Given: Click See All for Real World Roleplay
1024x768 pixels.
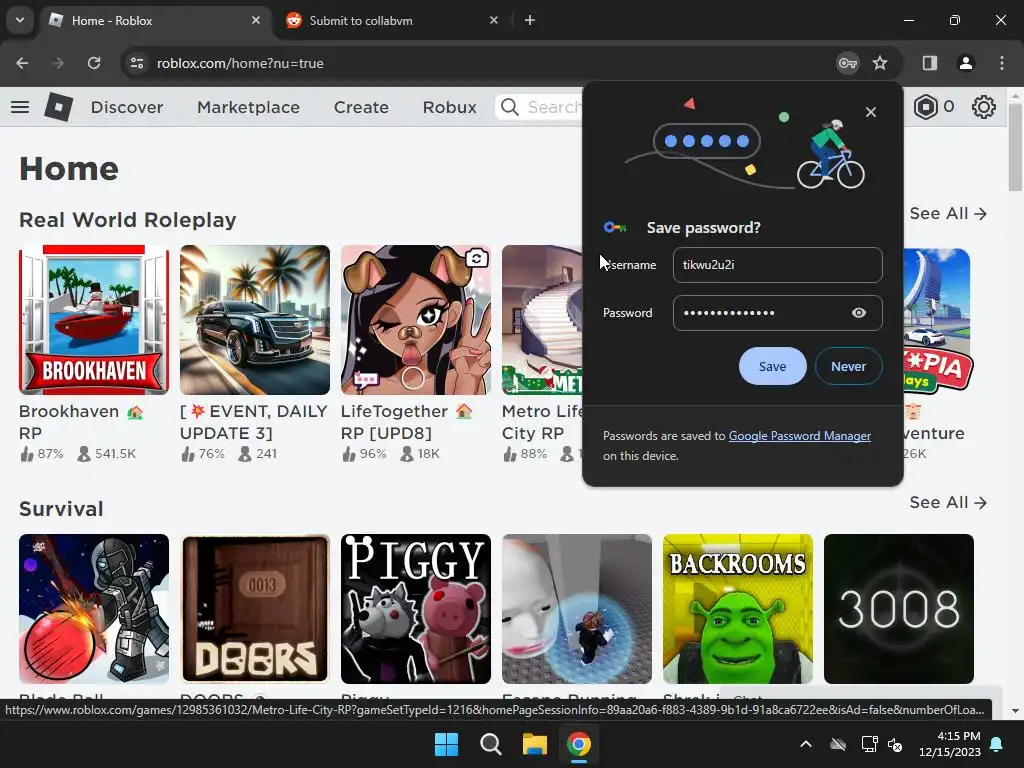Looking at the screenshot, I should pyautogui.click(x=948, y=214).
